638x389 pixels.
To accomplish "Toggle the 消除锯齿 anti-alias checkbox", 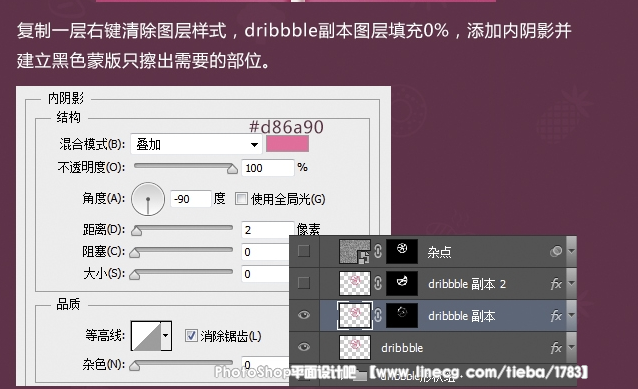I will click(191, 336).
